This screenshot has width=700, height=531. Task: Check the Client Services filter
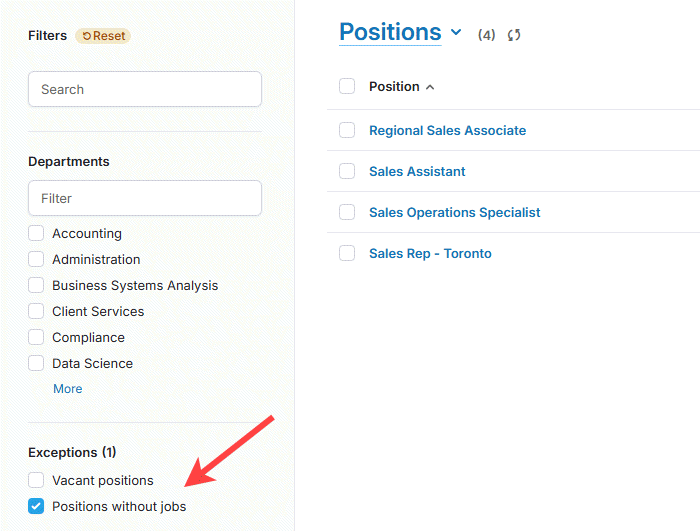tap(36, 311)
